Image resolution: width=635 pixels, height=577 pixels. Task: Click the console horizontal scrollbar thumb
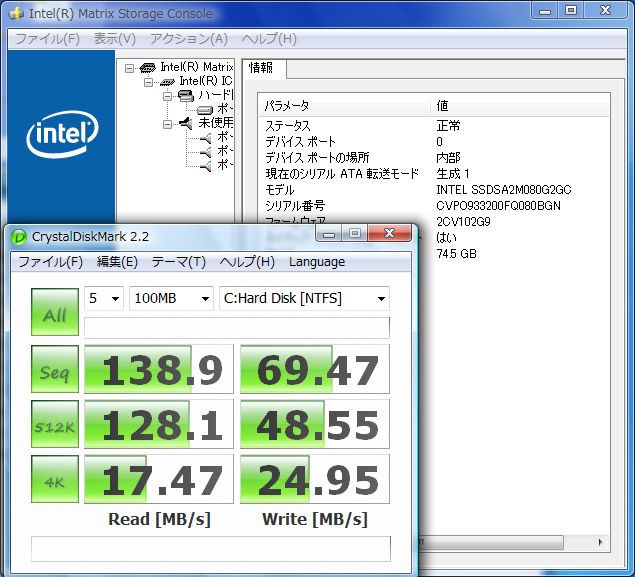[491, 543]
